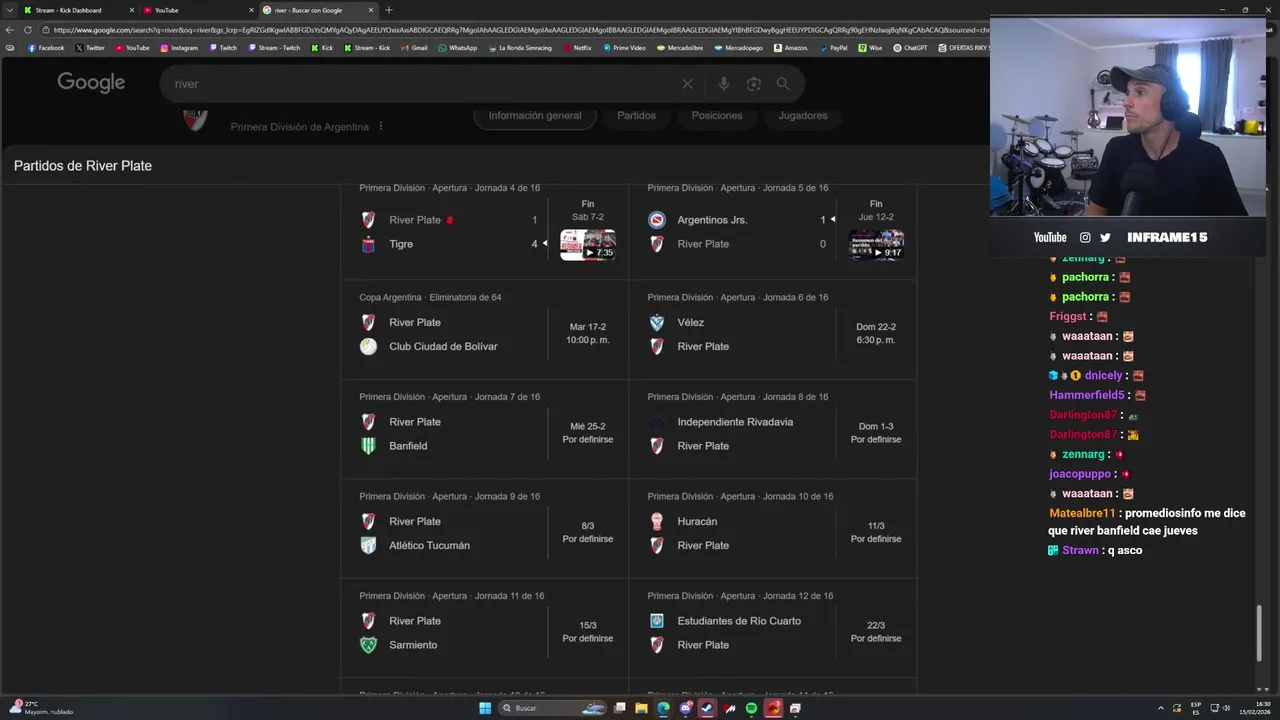1280x720 pixels.
Task: Open File Explorer from taskbar
Action: click(x=641, y=708)
